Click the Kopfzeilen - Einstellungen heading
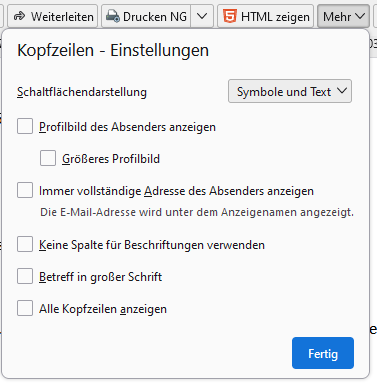The image size is (377, 383). pyautogui.click(x=113, y=51)
